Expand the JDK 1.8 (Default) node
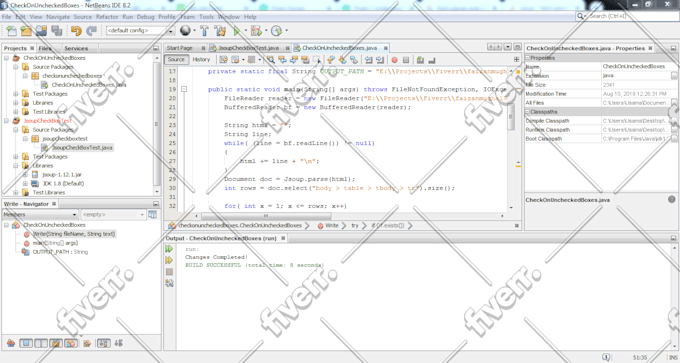The image size is (680, 363). coord(25,183)
